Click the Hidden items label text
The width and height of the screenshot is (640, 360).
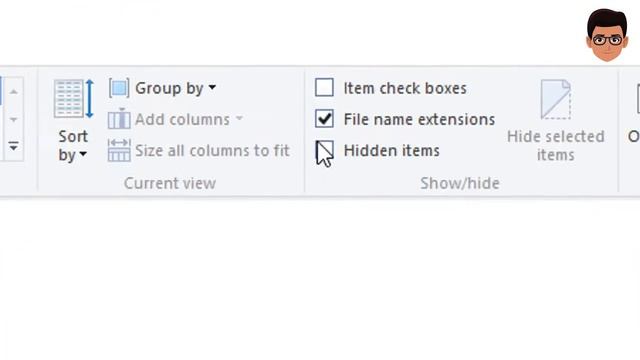click(x=391, y=151)
